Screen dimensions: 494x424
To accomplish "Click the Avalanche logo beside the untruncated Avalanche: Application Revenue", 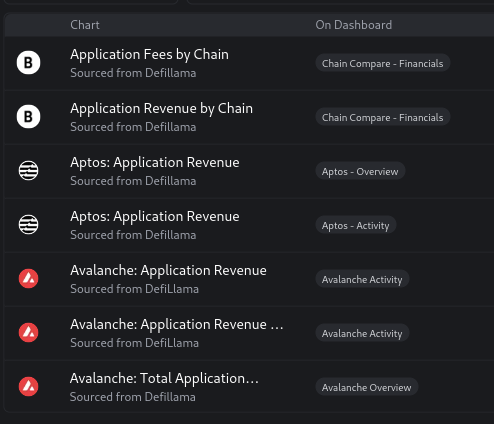I will pos(29,279).
